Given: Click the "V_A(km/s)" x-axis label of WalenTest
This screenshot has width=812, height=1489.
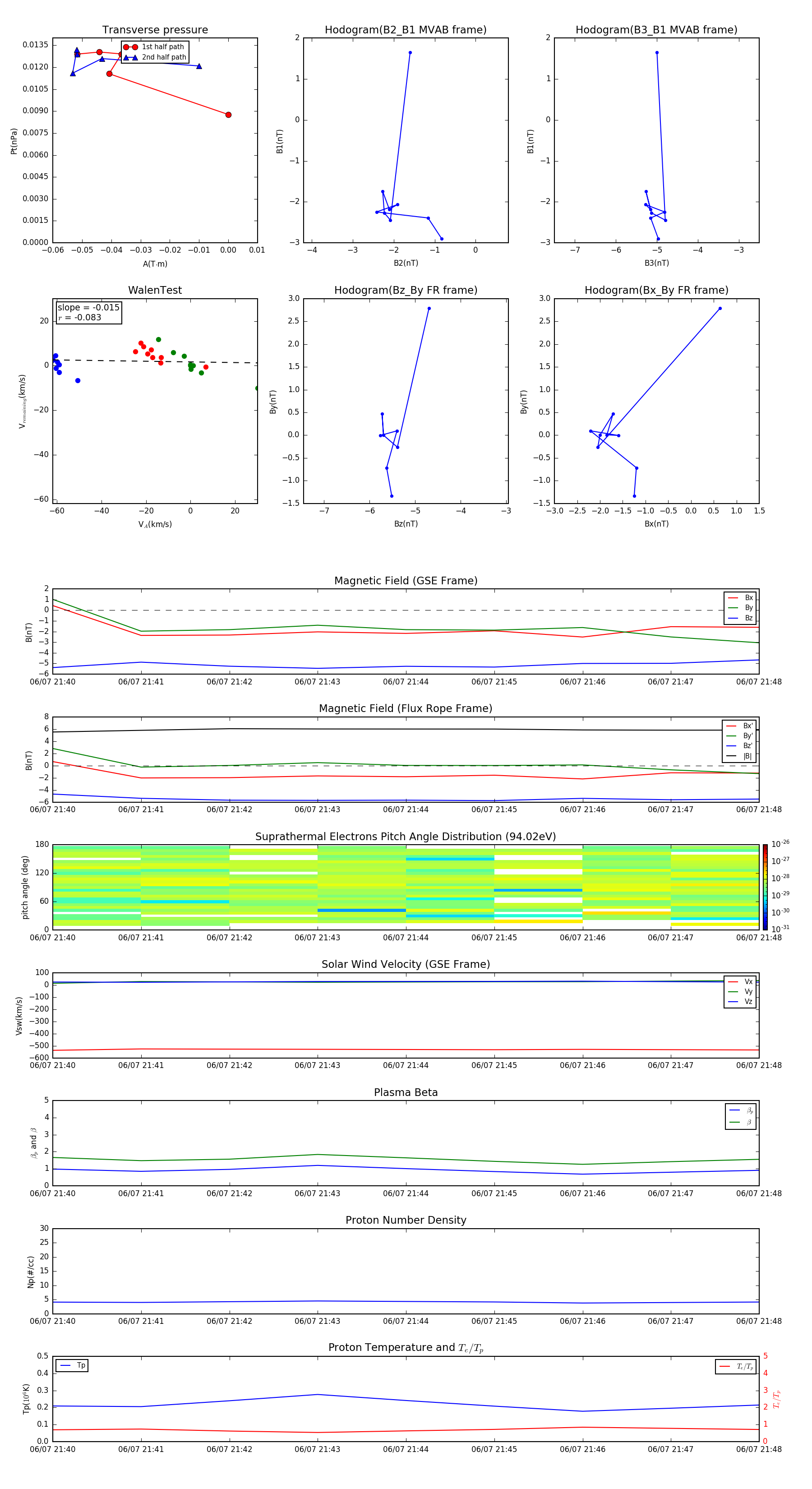Looking at the screenshot, I should tap(155, 524).
